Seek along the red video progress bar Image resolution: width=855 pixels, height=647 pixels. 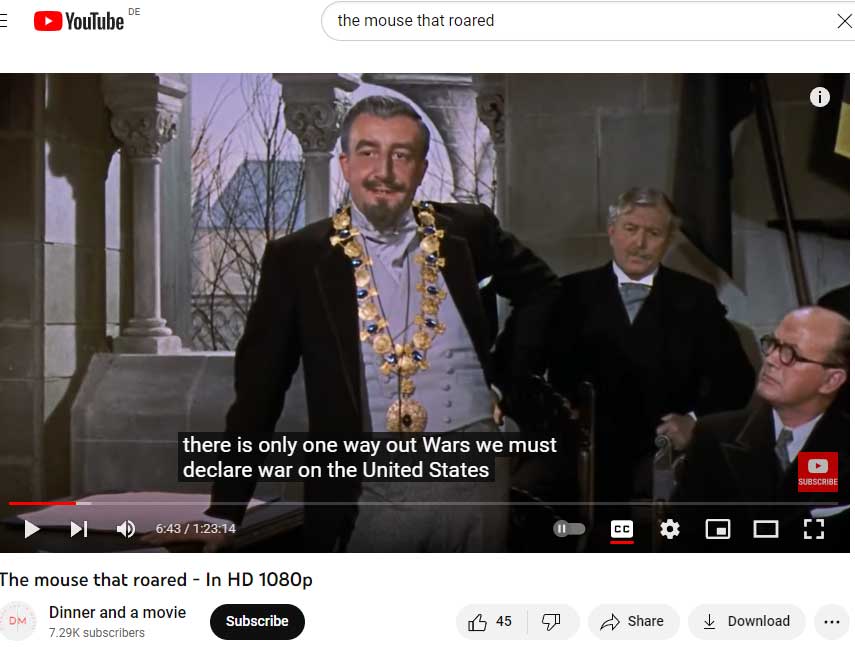[x=423, y=504]
